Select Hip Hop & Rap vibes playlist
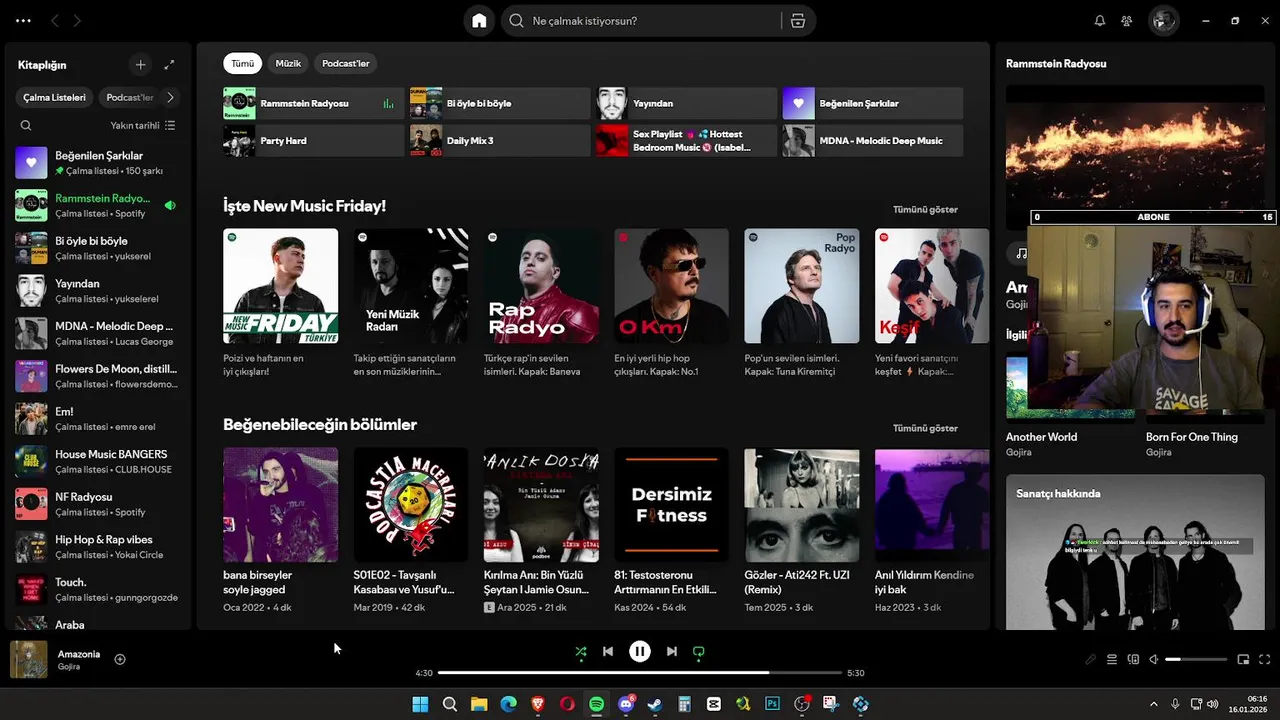 point(98,547)
